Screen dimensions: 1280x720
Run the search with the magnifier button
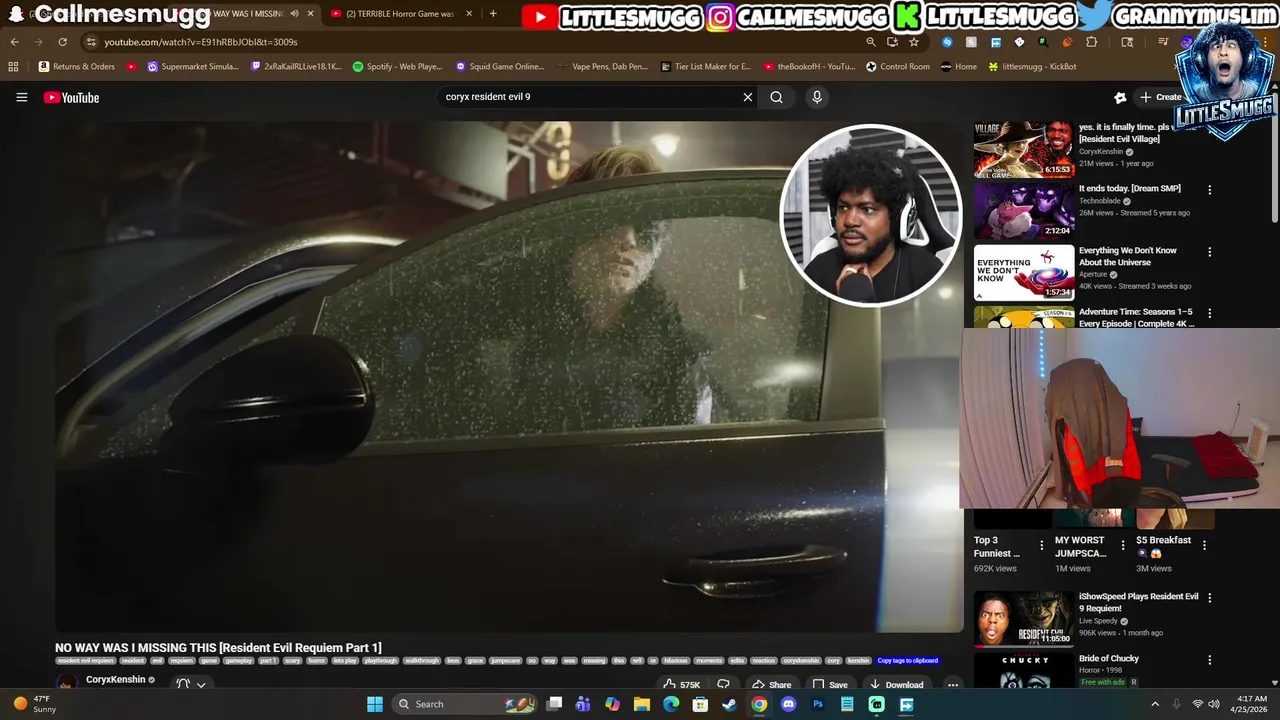[x=776, y=97]
